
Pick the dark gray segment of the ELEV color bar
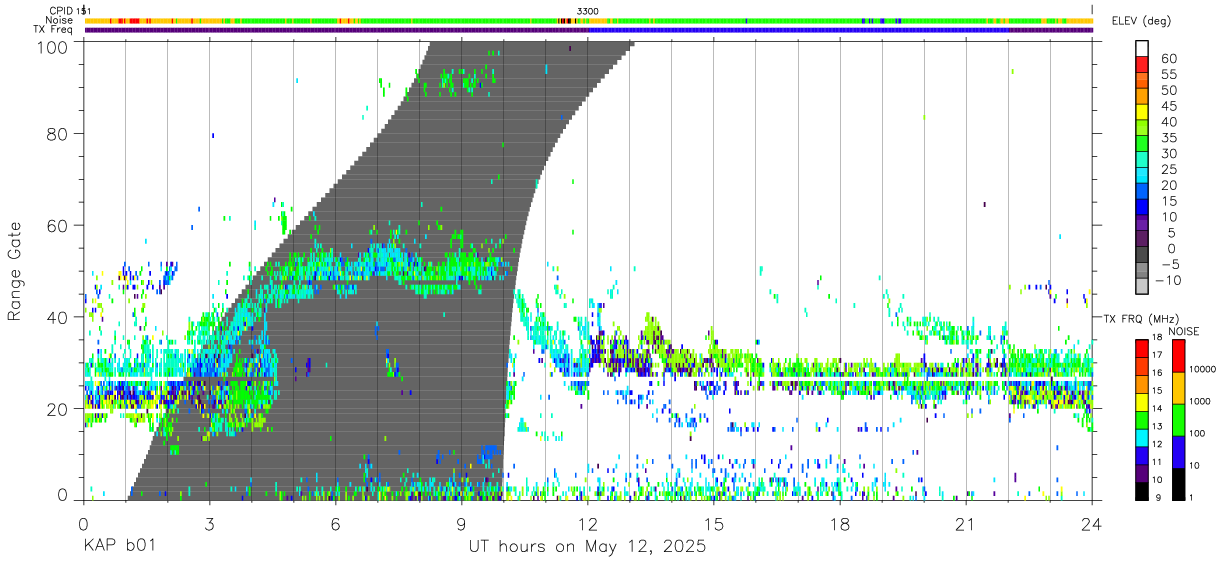[x=1143, y=253]
